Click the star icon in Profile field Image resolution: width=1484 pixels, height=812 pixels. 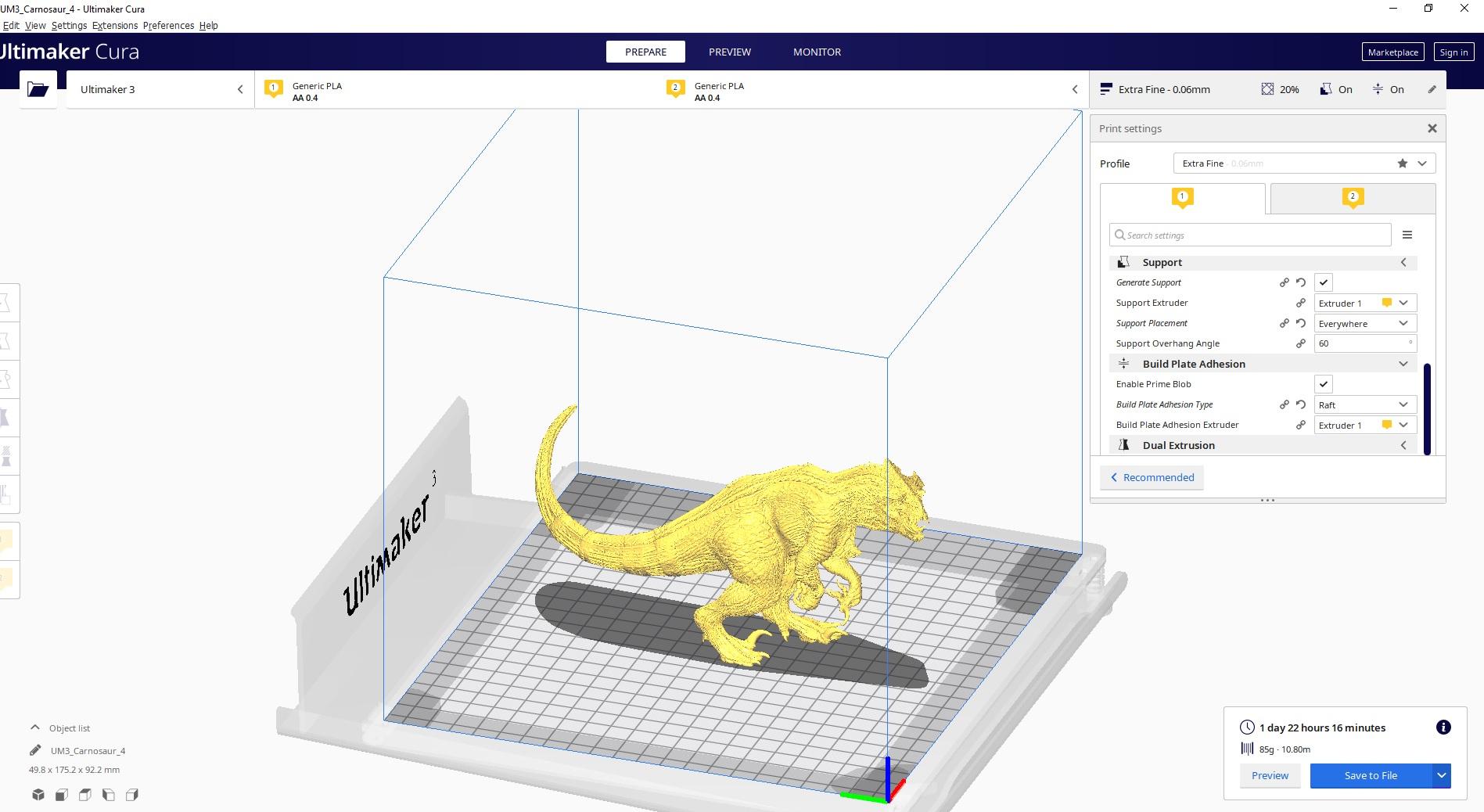(1403, 163)
